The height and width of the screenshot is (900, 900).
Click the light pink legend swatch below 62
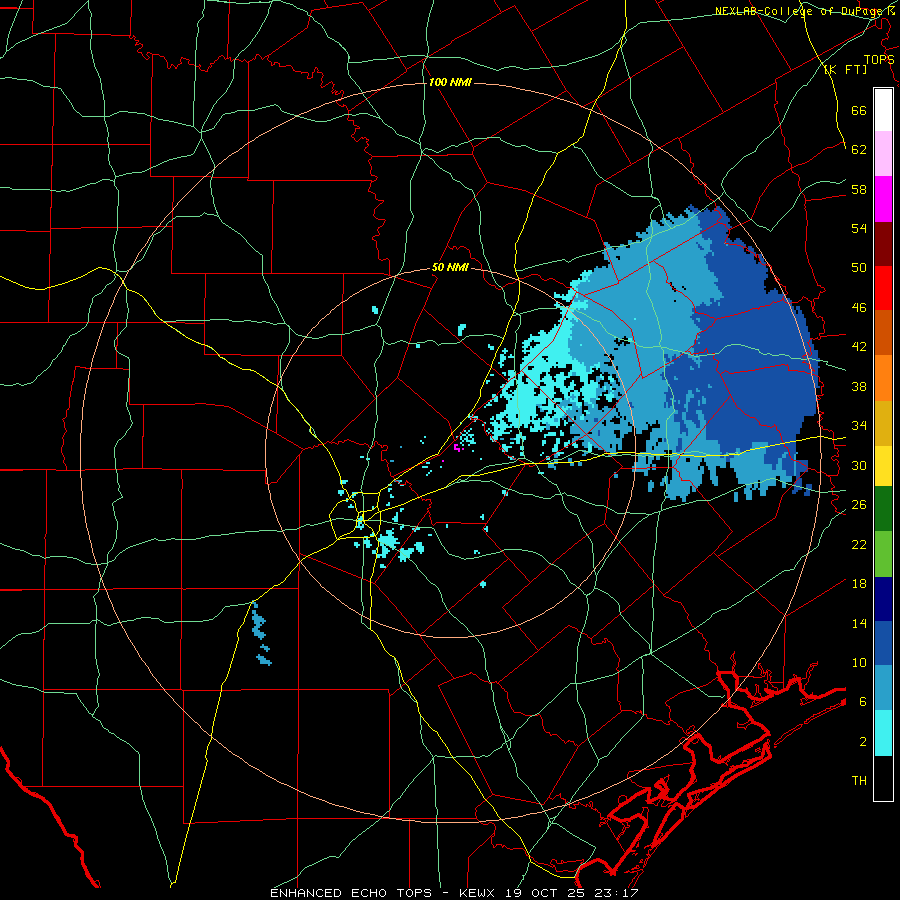coord(883,153)
